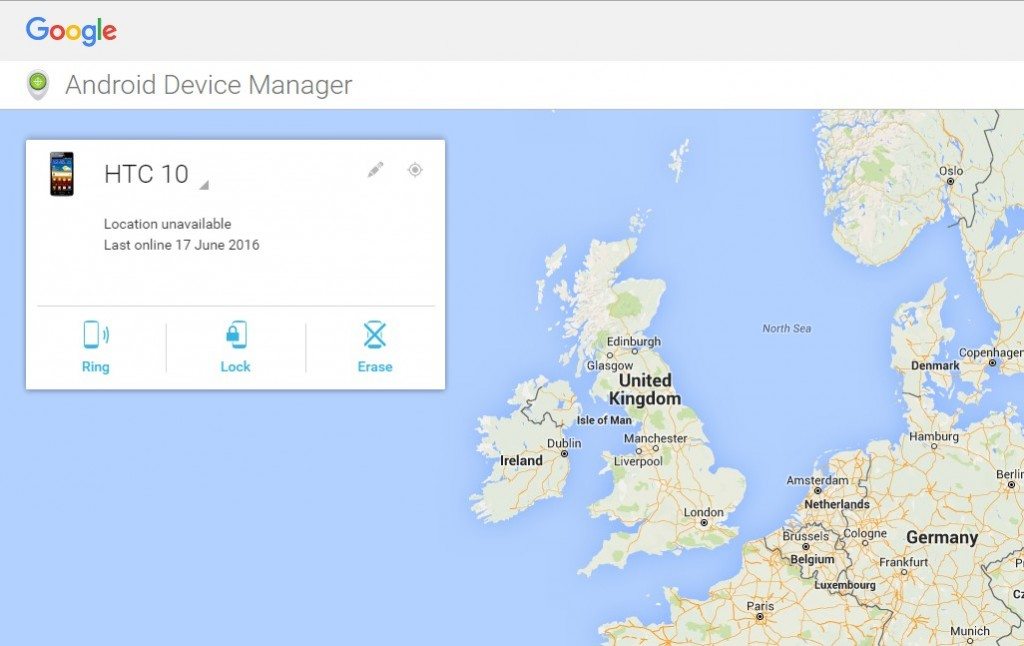The height and width of the screenshot is (646, 1024).
Task: Click the 'United Kingdom' country label
Action: click(x=645, y=389)
